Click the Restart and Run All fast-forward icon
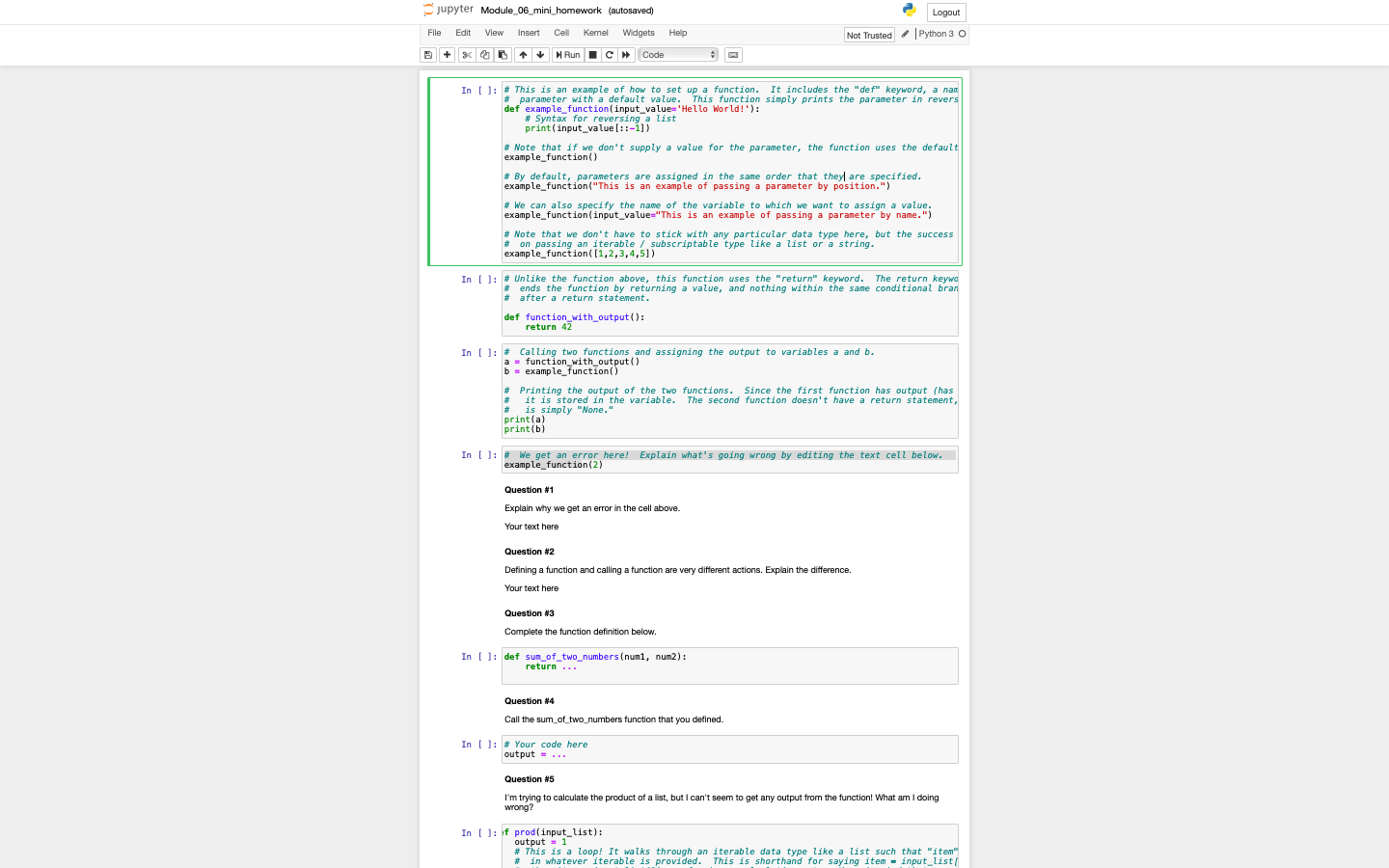 (x=625, y=55)
